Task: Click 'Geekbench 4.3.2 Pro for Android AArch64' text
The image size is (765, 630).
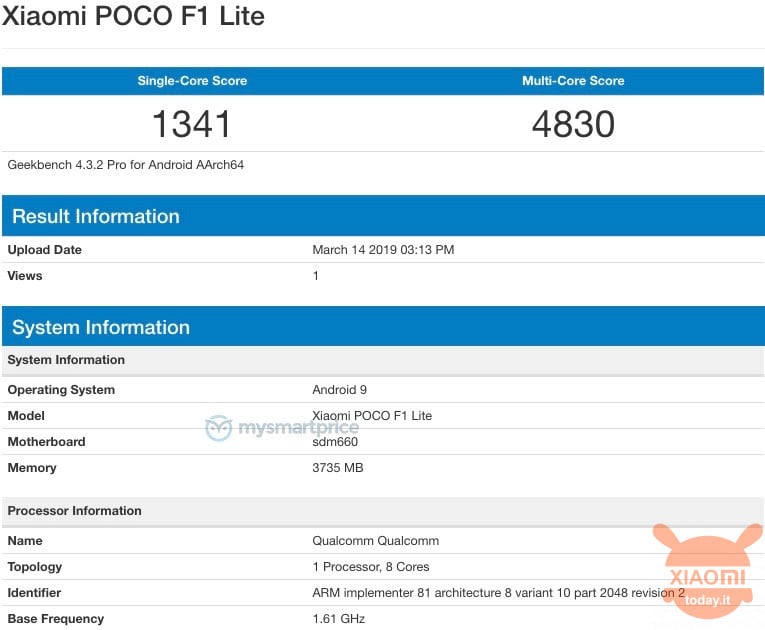Action: 125,165
